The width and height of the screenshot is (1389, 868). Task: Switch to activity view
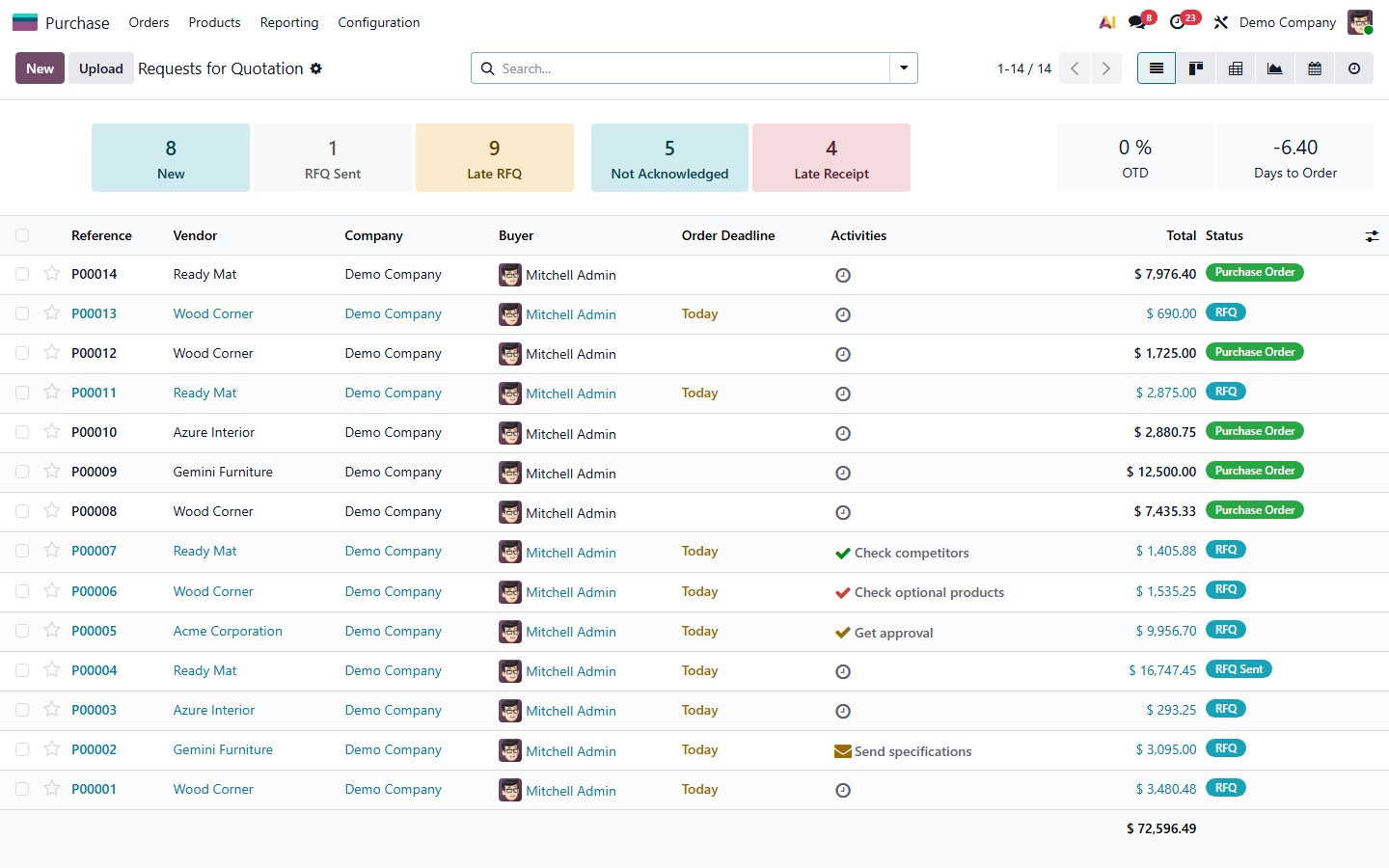click(x=1354, y=68)
